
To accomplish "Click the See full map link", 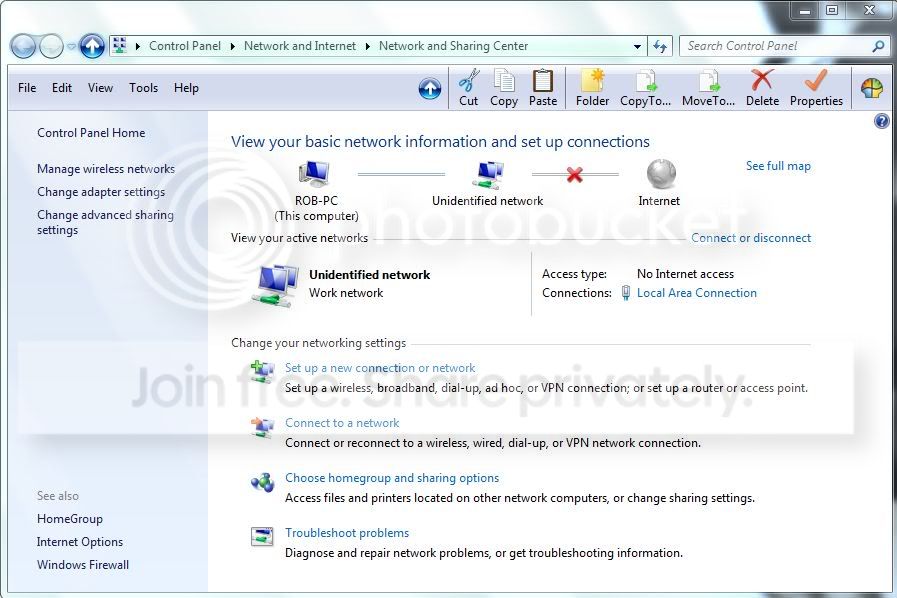I will [778, 166].
